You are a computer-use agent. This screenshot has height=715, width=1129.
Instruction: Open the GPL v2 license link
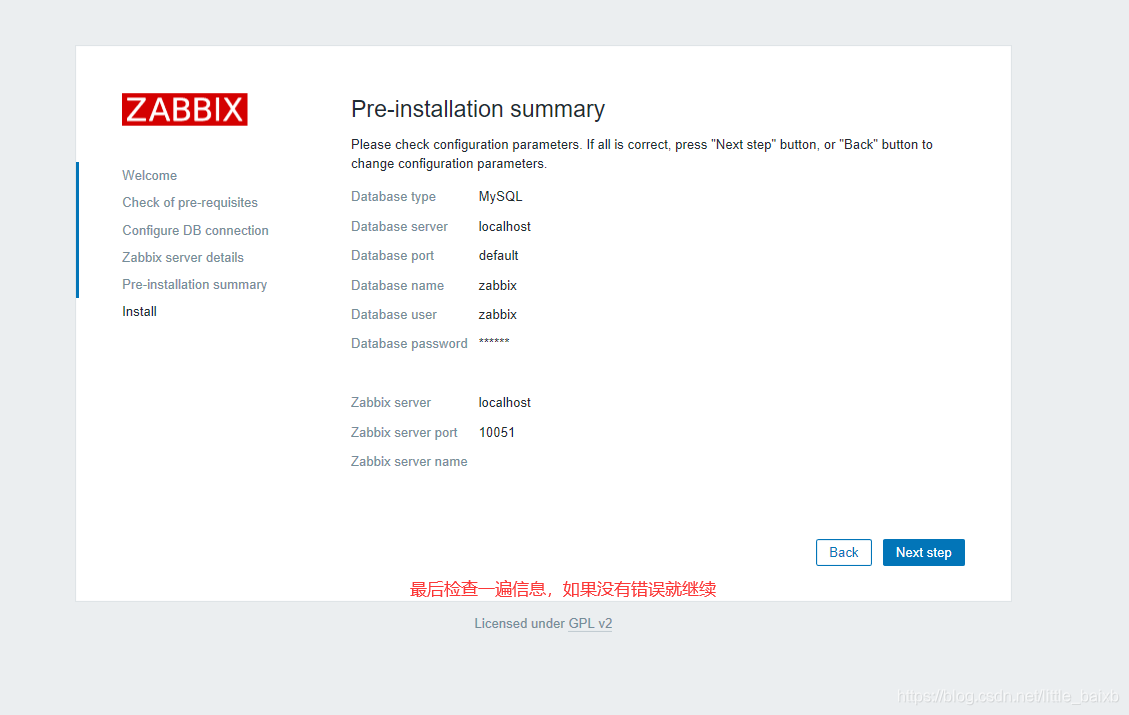tap(590, 624)
